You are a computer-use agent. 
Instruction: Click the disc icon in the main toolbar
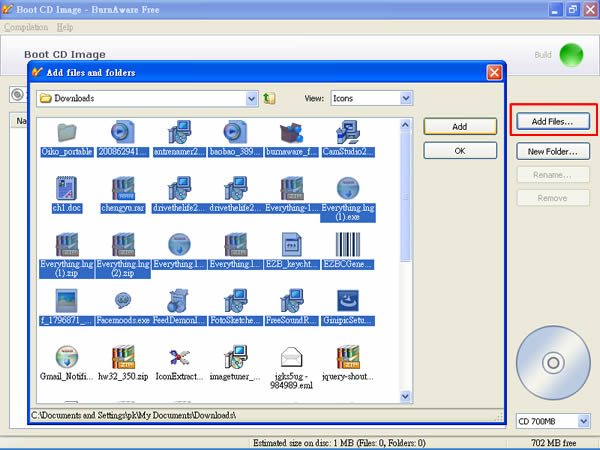(17, 95)
